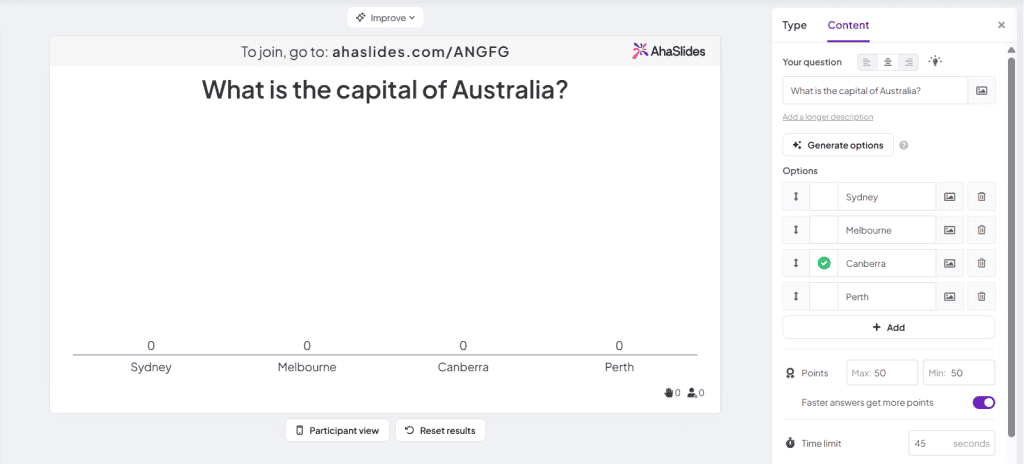The width and height of the screenshot is (1024, 464).
Task: Mark Perth as the correct answer
Action: [x=824, y=297]
